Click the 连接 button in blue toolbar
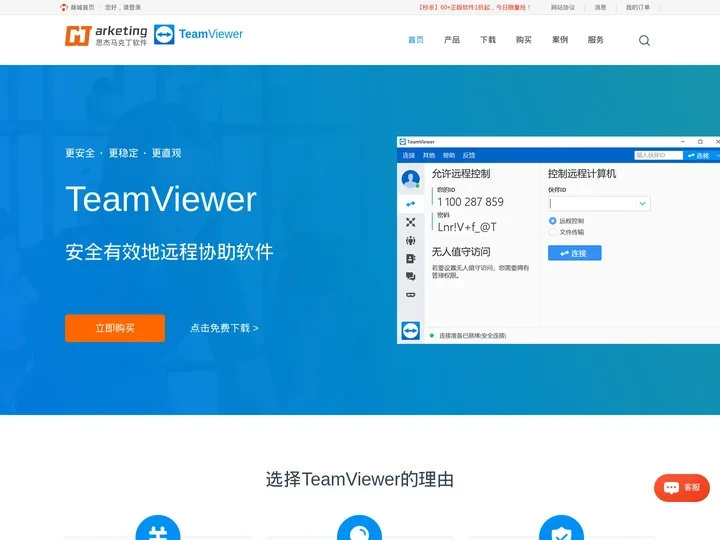Viewport: 720px width, 540px height. click(x=699, y=156)
